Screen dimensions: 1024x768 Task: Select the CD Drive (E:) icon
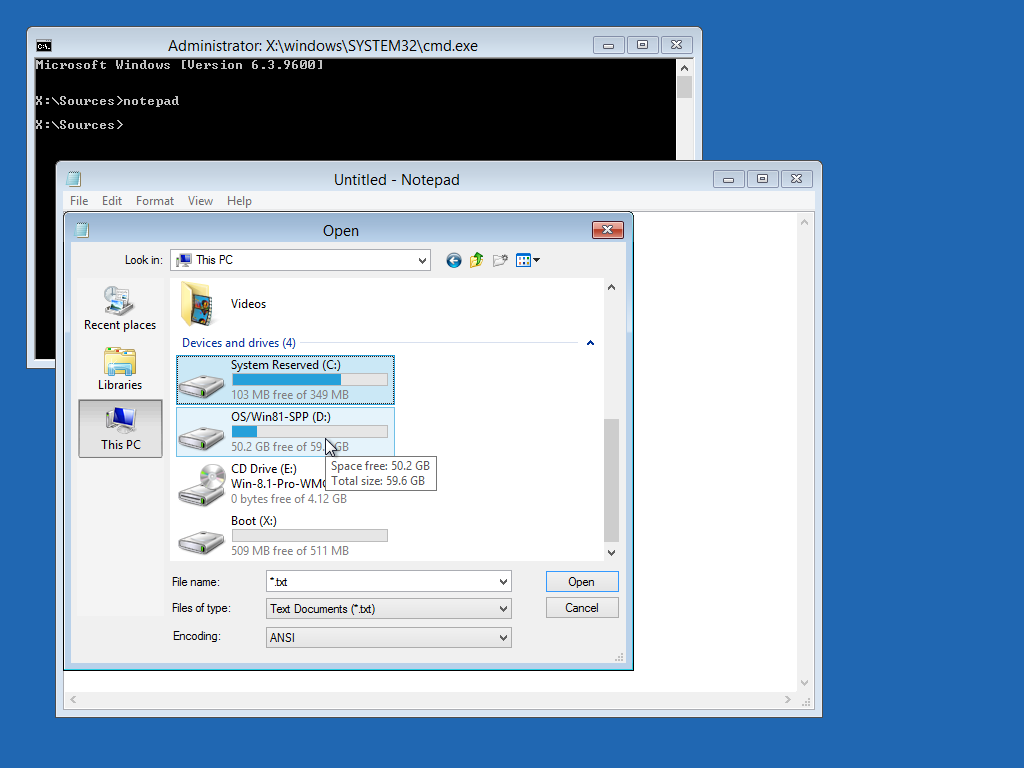[202, 485]
